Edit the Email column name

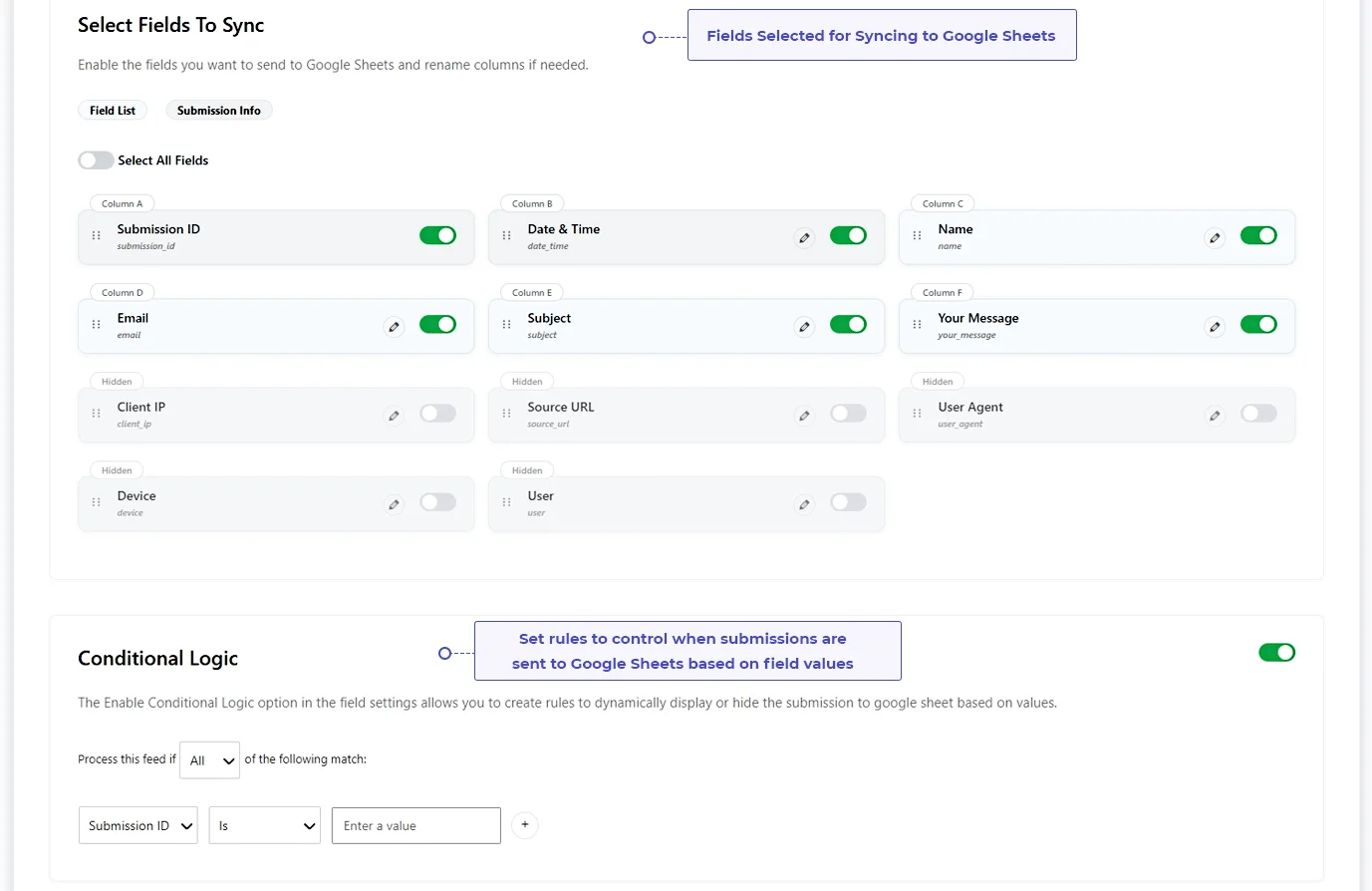(394, 326)
